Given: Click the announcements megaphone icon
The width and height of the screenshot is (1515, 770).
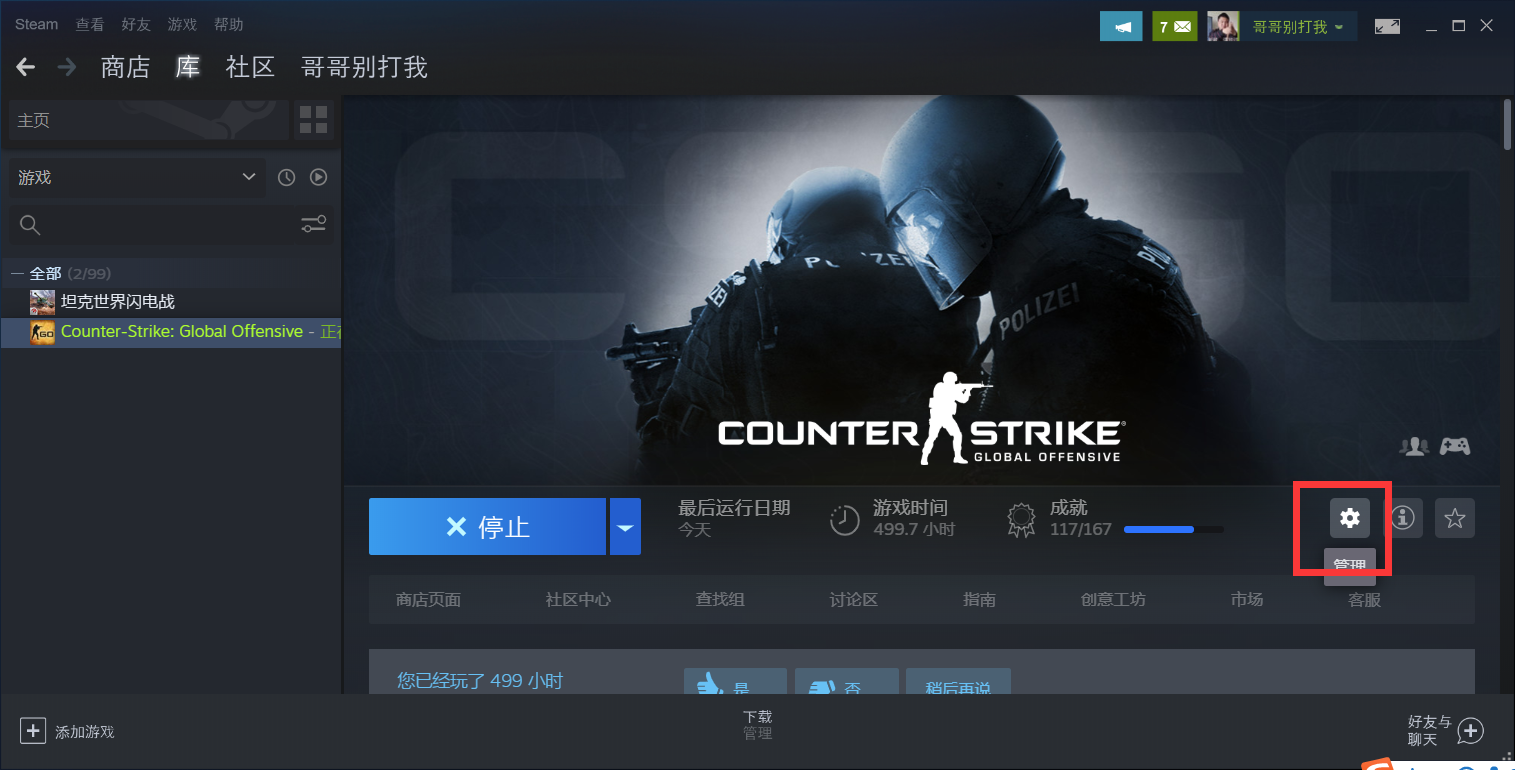Looking at the screenshot, I should (x=1121, y=26).
